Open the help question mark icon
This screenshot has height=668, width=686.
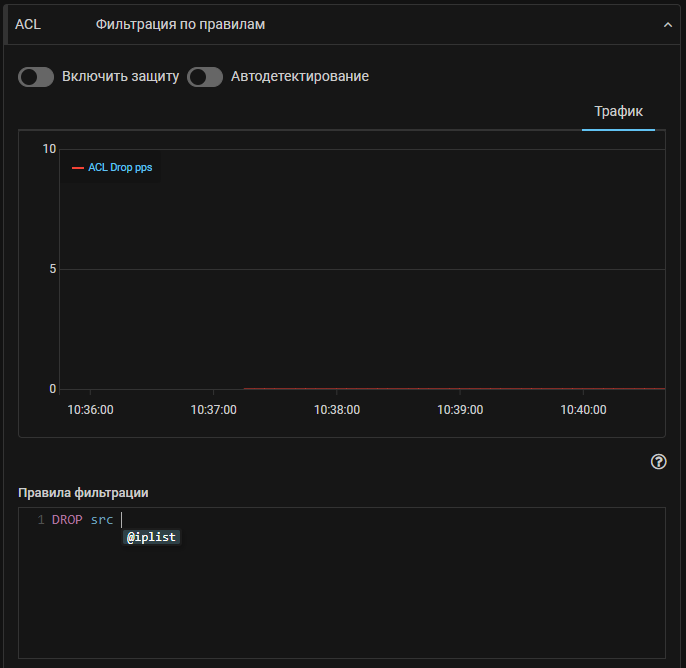coord(658,462)
